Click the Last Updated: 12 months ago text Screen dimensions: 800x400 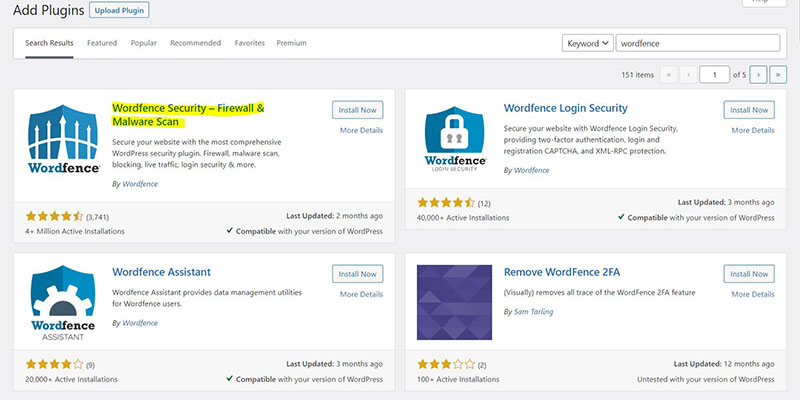tap(724, 364)
